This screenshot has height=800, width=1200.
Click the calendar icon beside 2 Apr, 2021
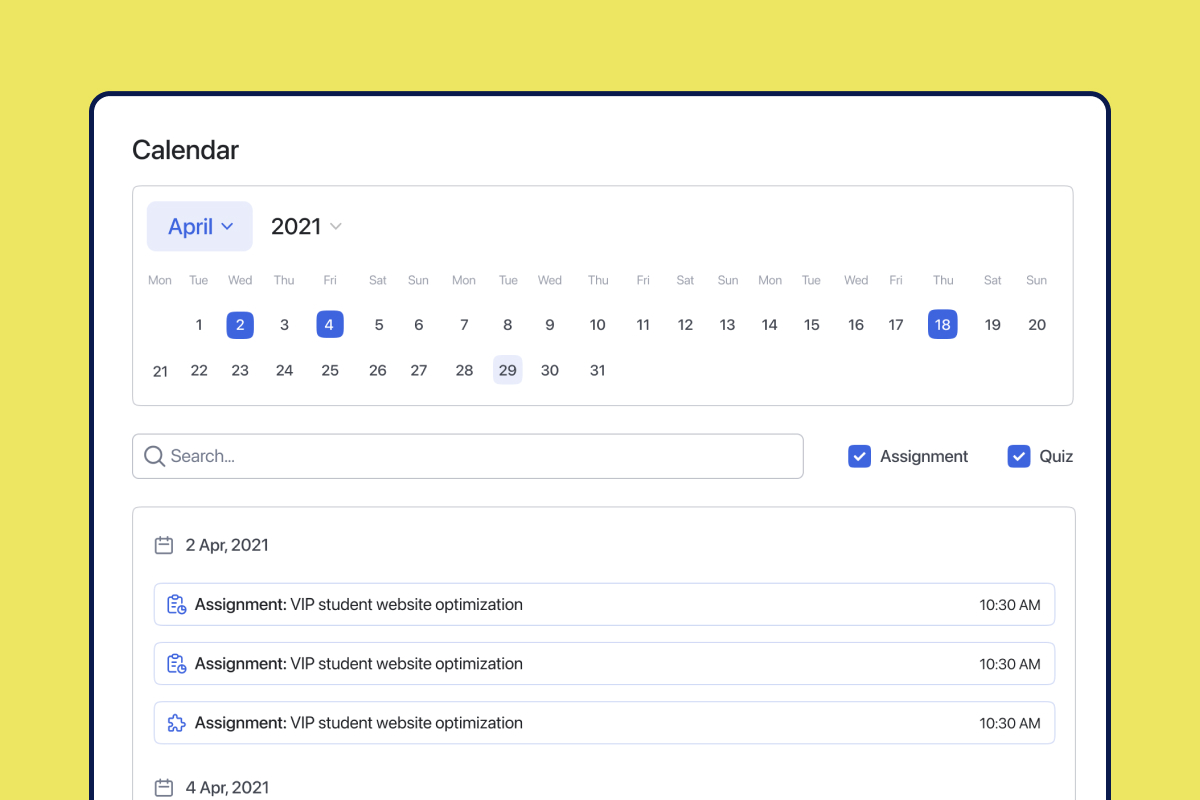tap(163, 545)
